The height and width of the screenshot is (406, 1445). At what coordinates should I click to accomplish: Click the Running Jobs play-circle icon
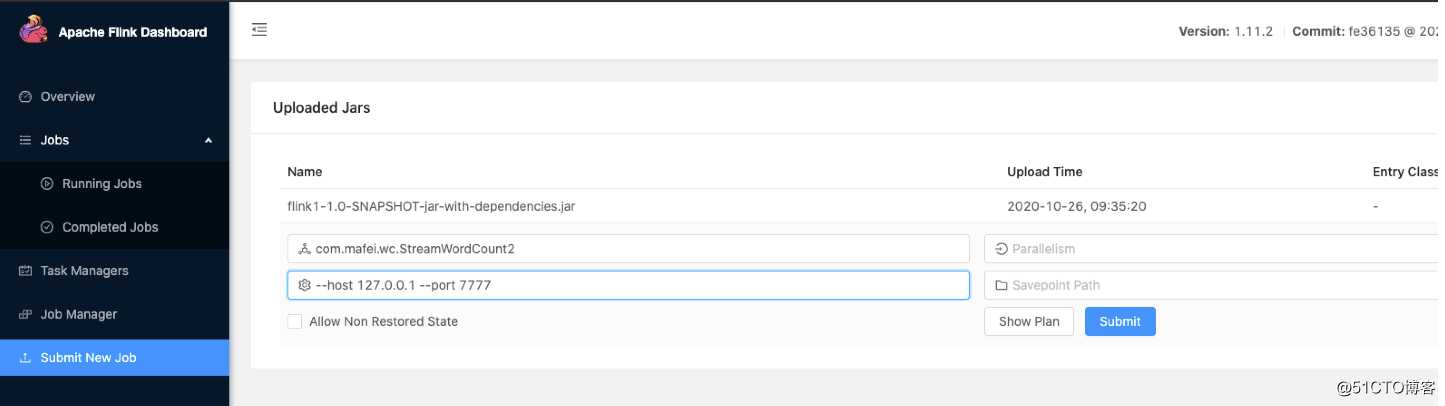[47, 184]
